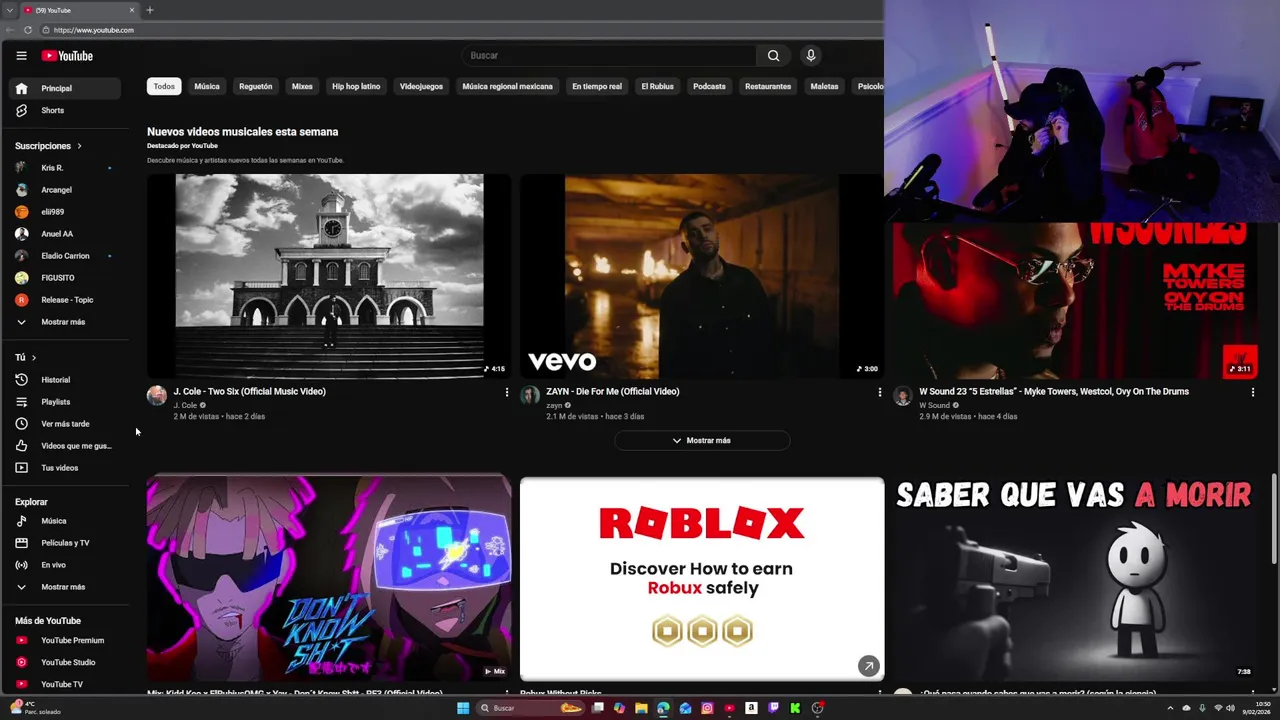Select the Mixes filter chip

pos(302,86)
